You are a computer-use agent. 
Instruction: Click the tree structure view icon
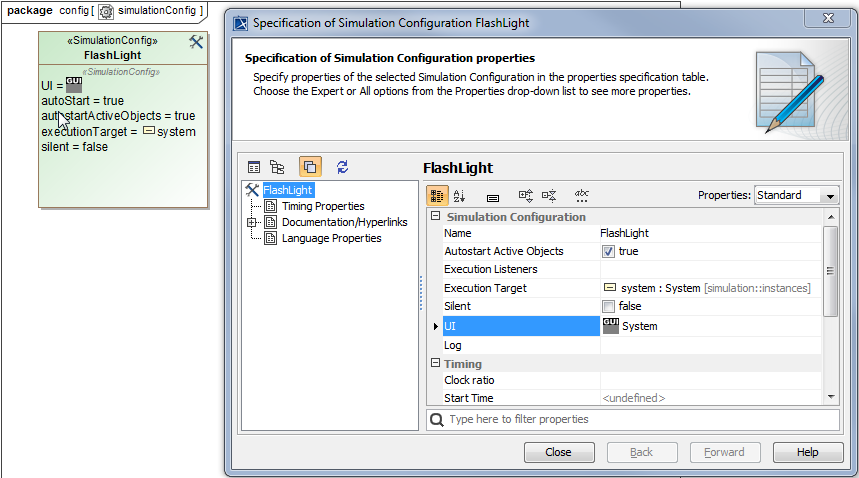277,167
